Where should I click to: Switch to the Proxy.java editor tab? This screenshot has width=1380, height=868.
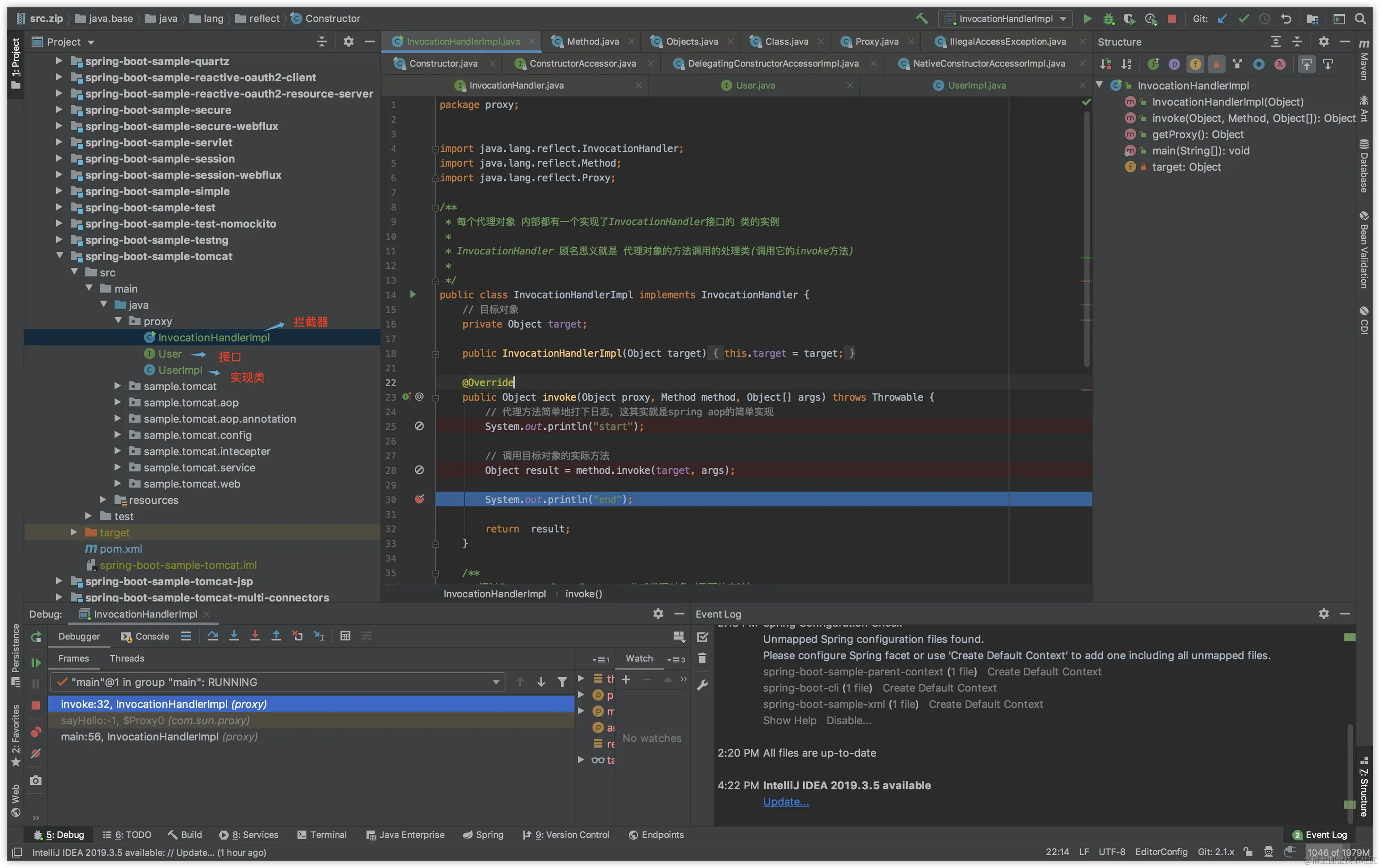pos(876,41)
